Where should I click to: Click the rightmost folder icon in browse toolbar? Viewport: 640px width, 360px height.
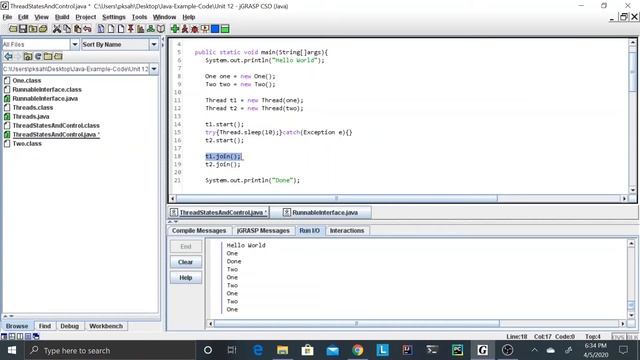tap(58, 56)
